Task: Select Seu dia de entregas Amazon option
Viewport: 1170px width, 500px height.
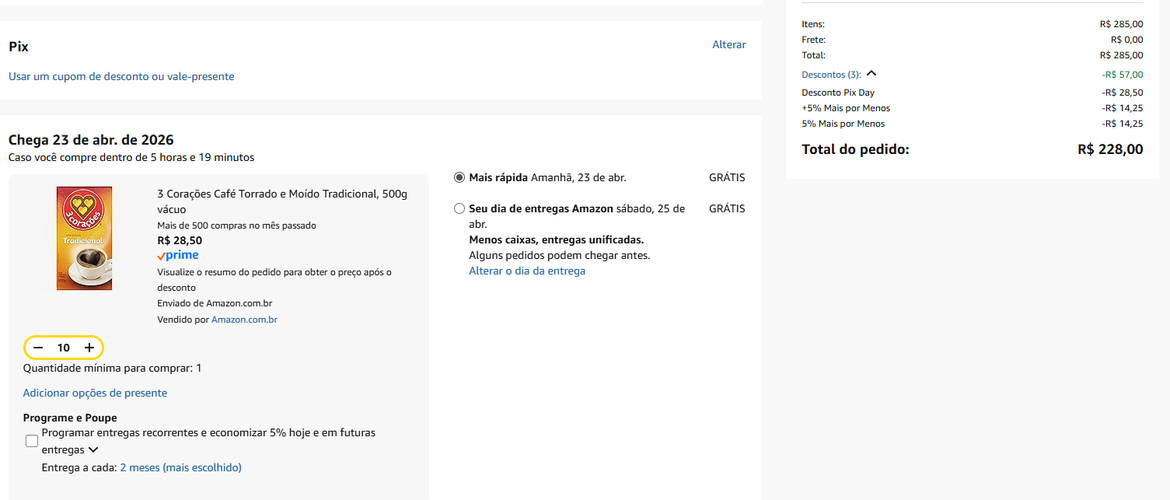Action: click(459, 209)
